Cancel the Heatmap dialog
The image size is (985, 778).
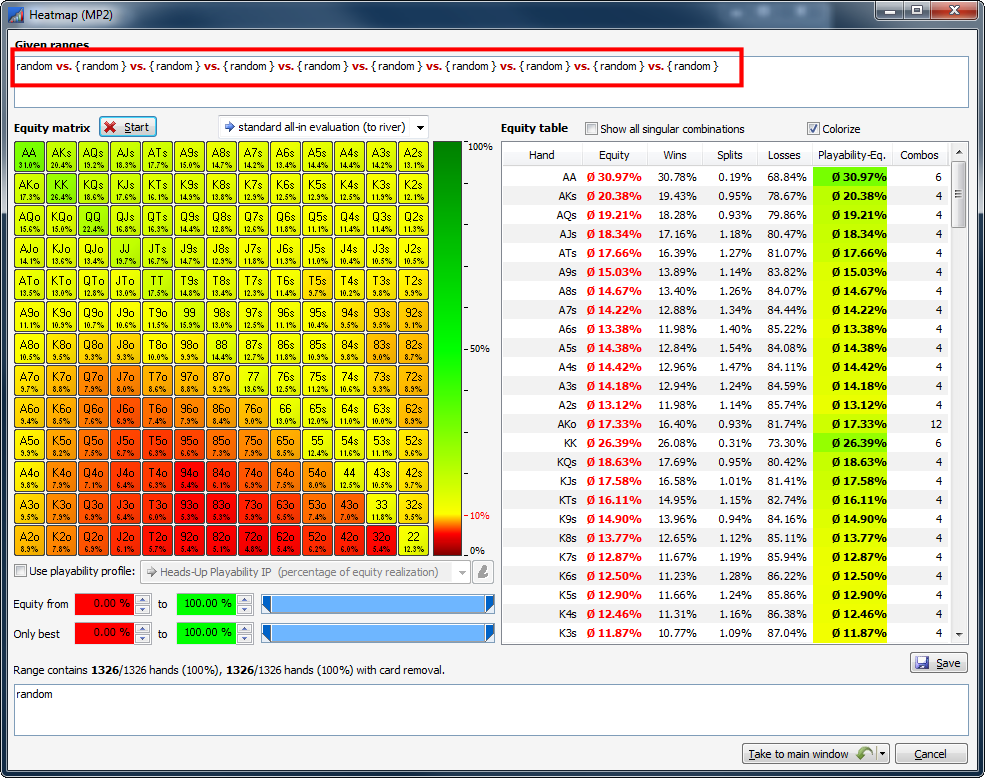point(930,753)
